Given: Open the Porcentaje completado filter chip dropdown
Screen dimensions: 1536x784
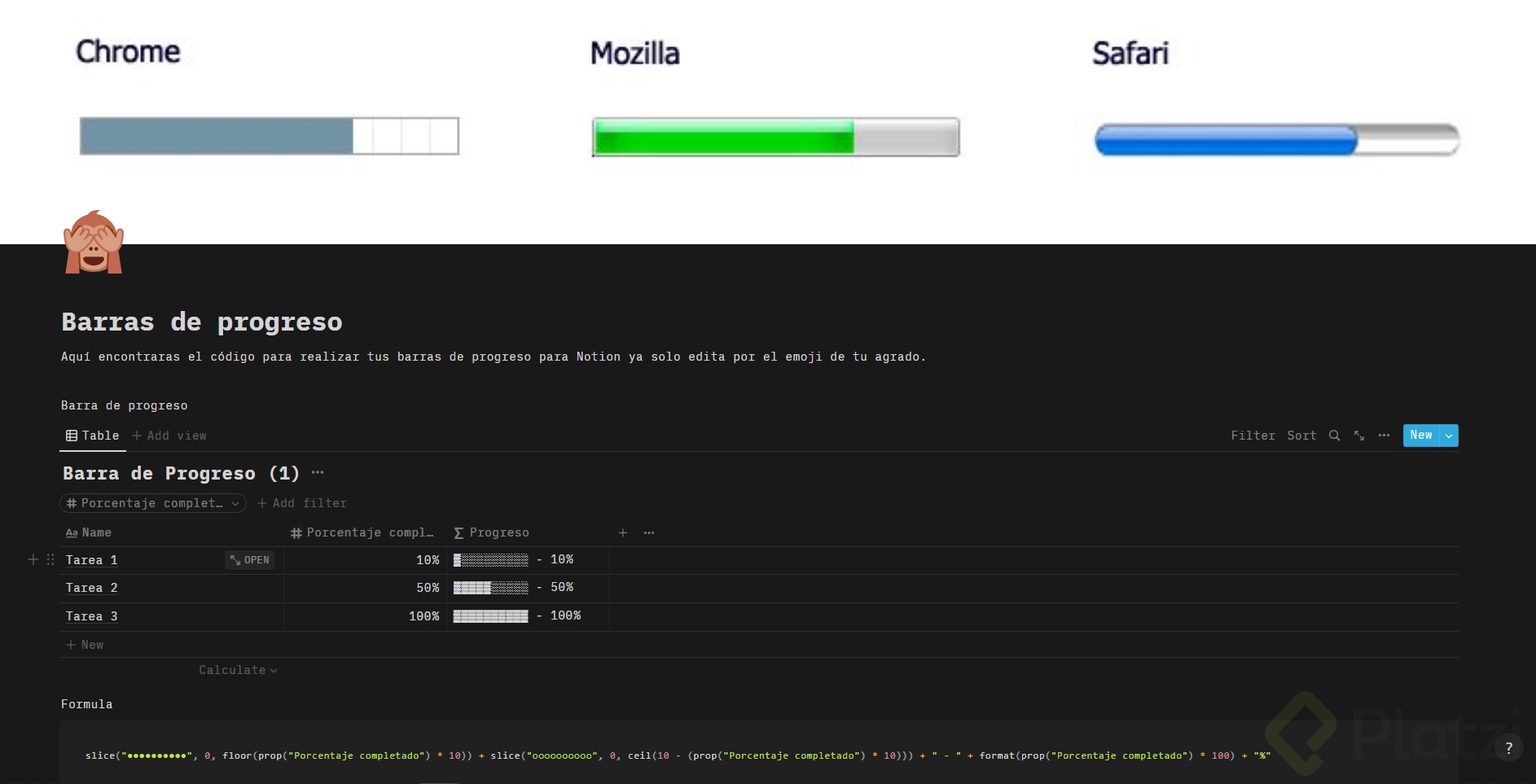Looking at the screenshot, I should pyautogui.click(x=235, y=503).
